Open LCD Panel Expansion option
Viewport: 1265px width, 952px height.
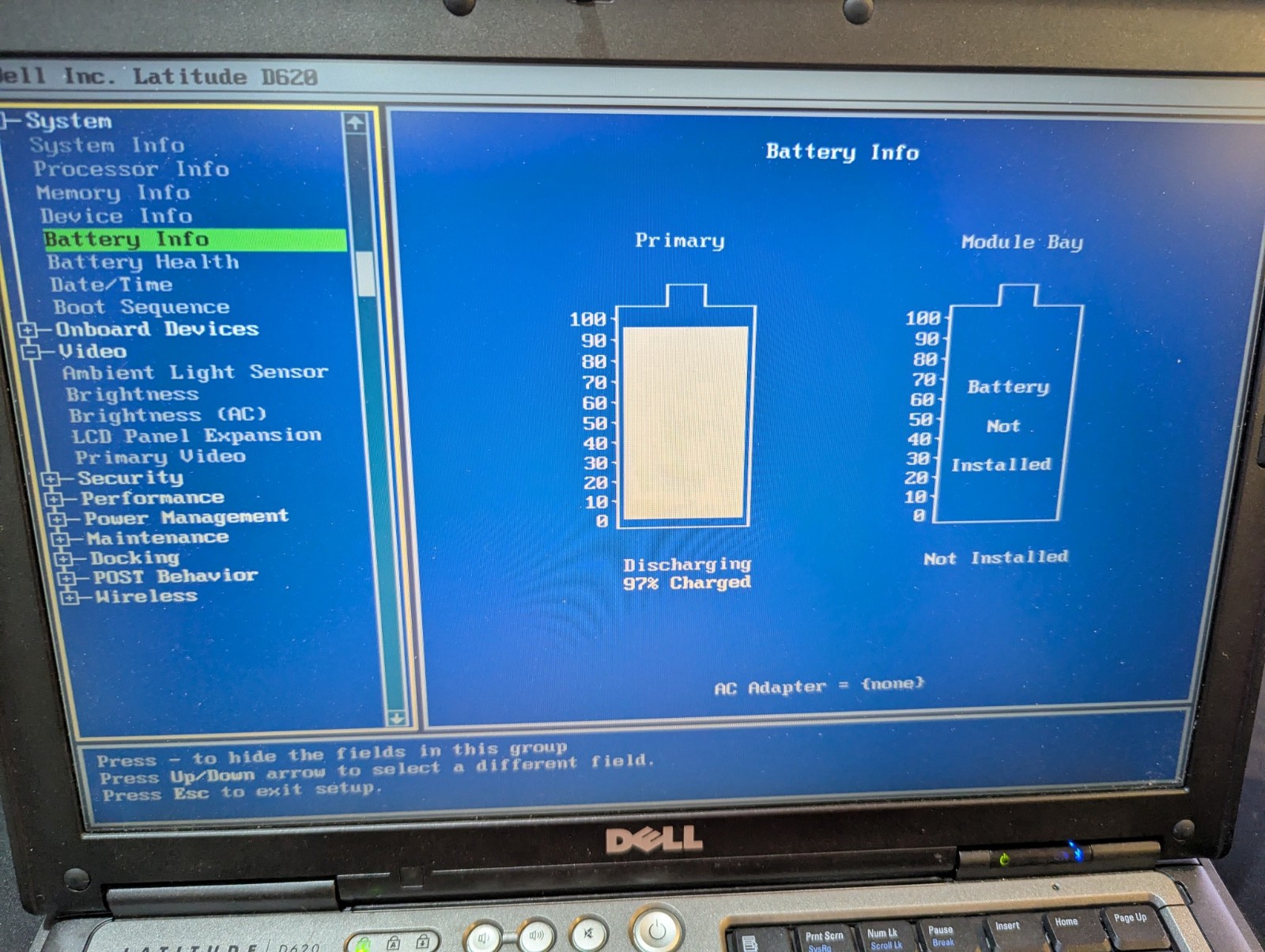pyautogui.click(x=197, y=436)
